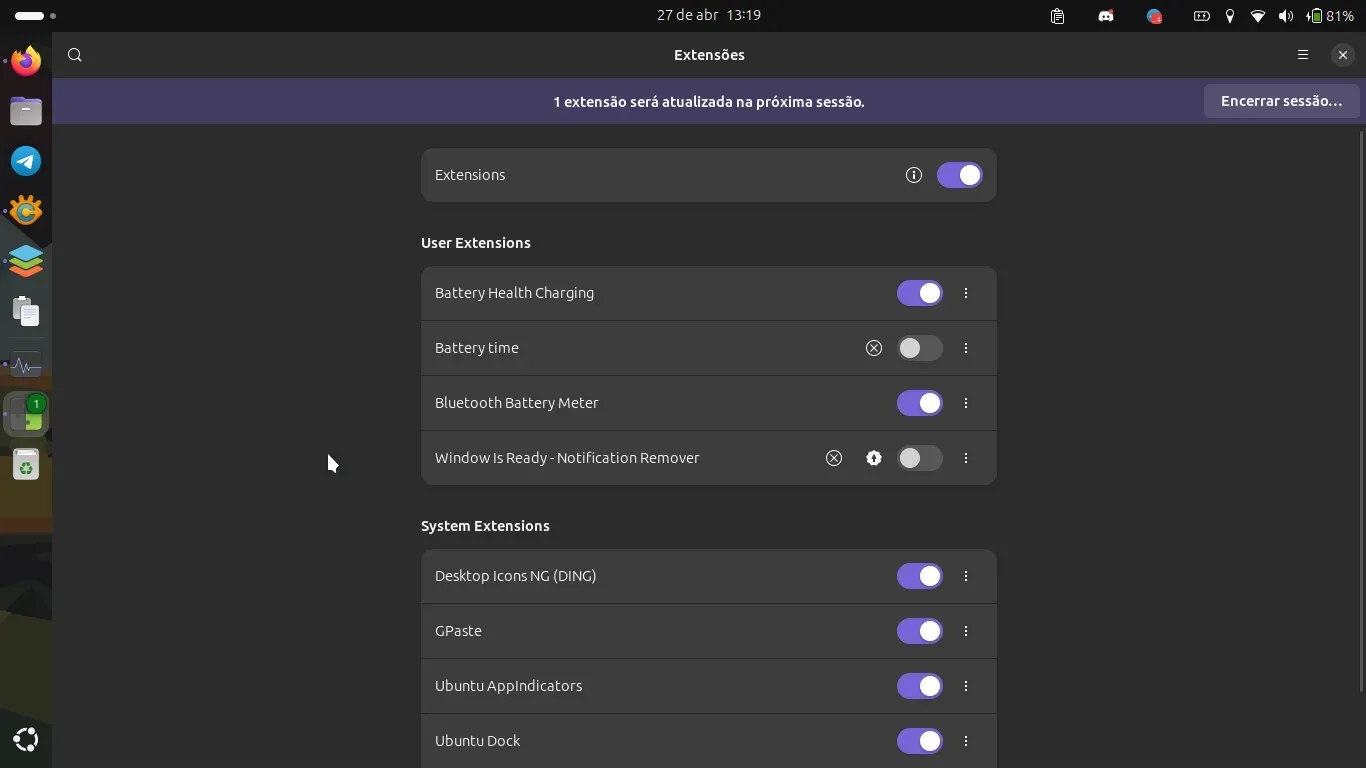Click the error icon next to Battery time
1366x768 pixels.
873,348
